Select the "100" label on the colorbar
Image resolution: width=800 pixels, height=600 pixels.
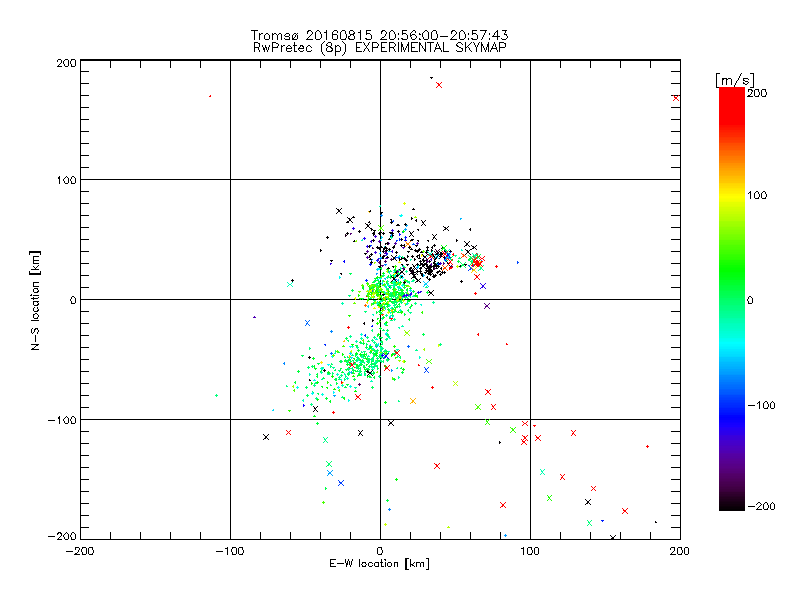(x=757, y=195)
